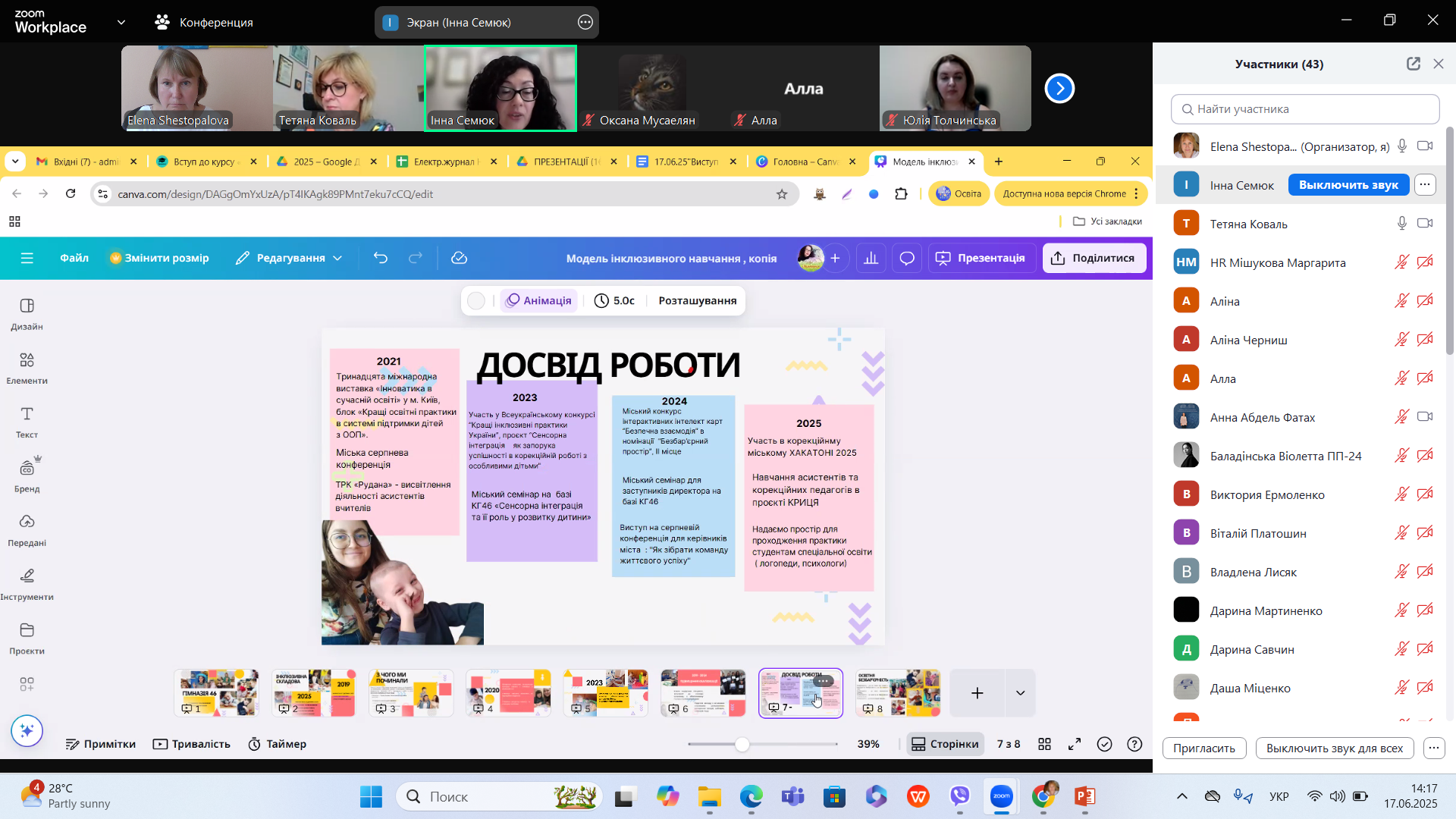1456x819 pixels.
Task: Open the Elements panel in Canva sidebar
Action: 27,367
